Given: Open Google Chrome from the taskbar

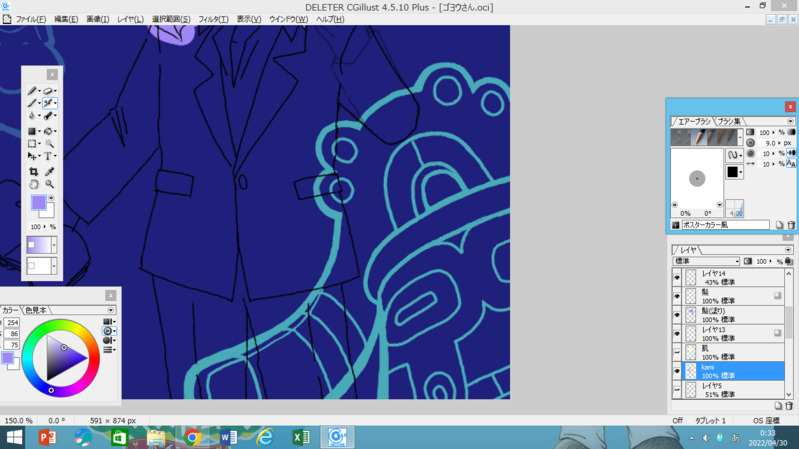Looking at the screenshot, I should coord(192,437).
